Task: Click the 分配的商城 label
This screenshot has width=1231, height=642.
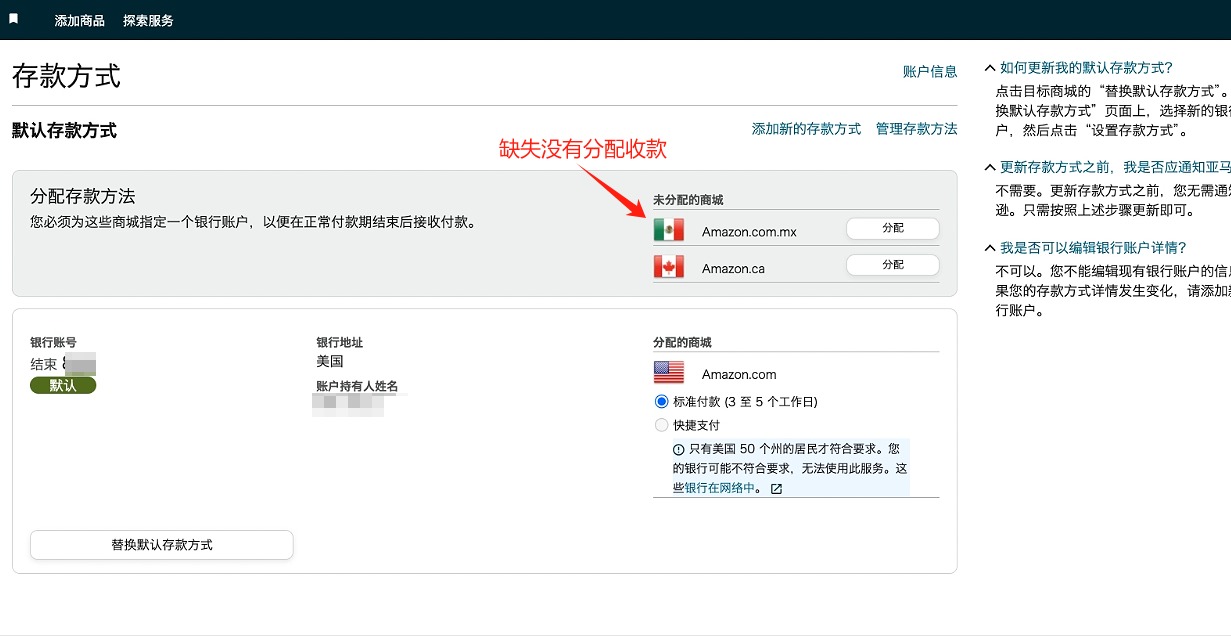Action: click(682, 343)
